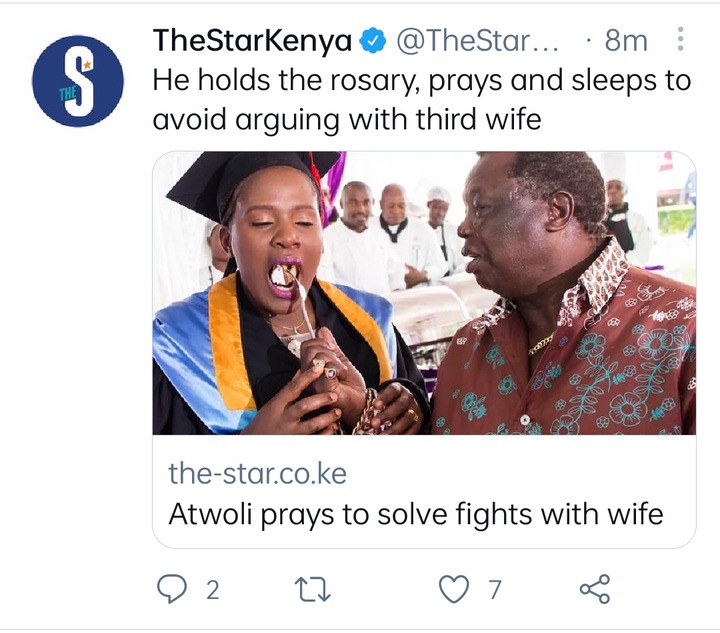Click the reply count number 2

212,590
